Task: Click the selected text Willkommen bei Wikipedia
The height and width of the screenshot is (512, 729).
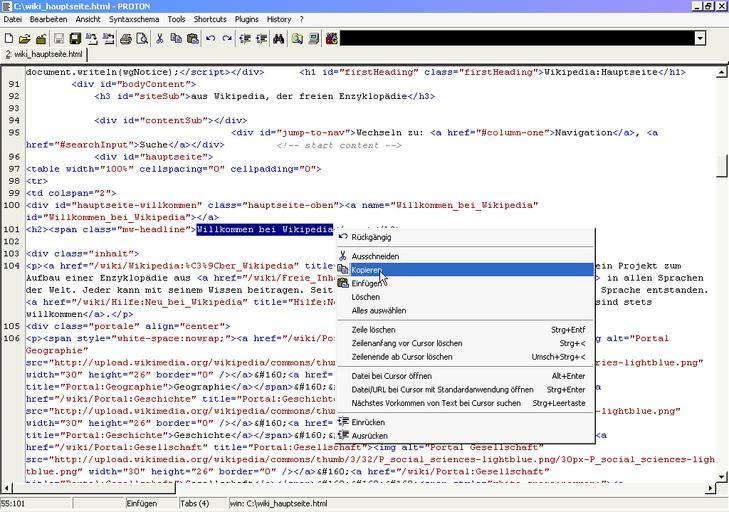Action: tap(265, 230)
